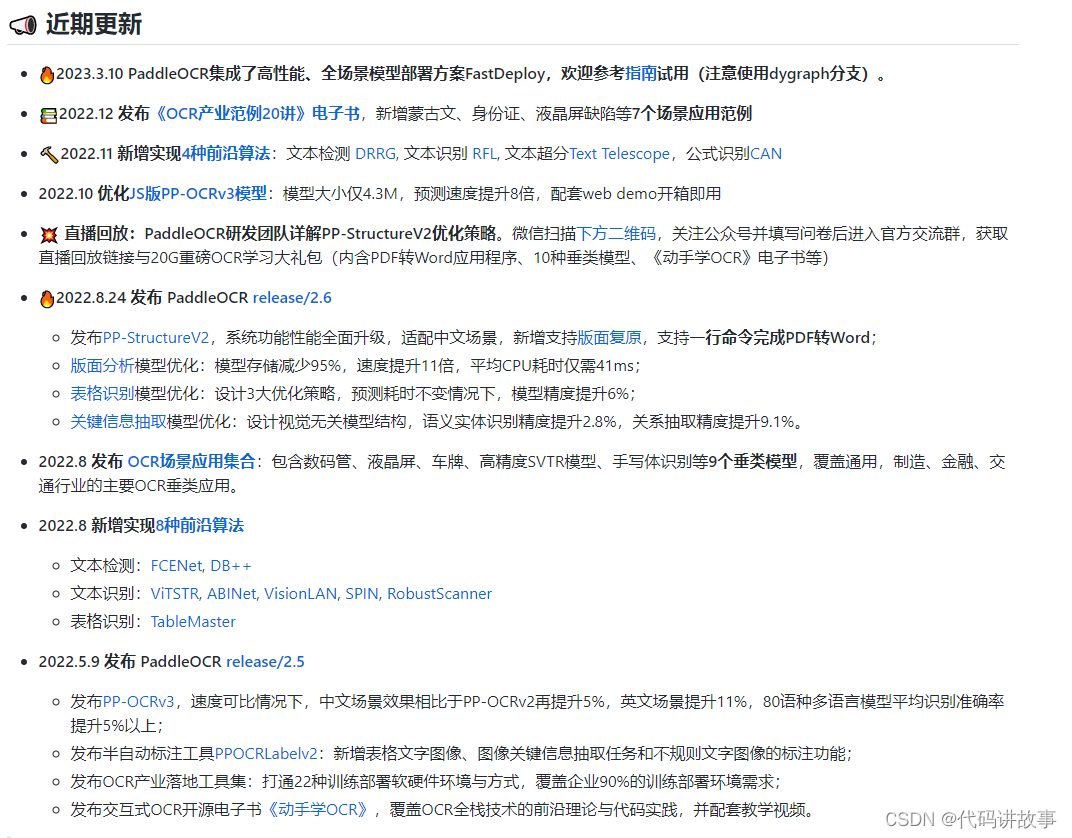The image size is (1072, 838).
Task: Open the 指南 link for FastDeploy
Action: 641,73
